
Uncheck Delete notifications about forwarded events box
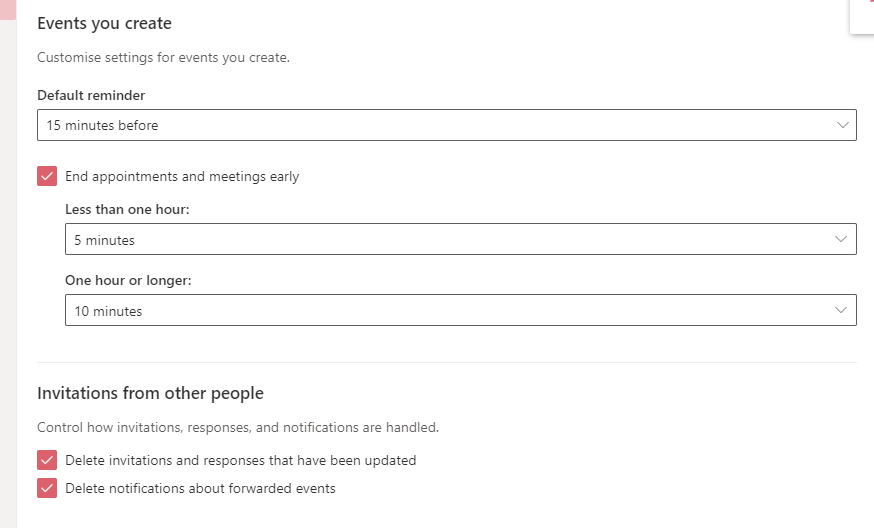47,488
